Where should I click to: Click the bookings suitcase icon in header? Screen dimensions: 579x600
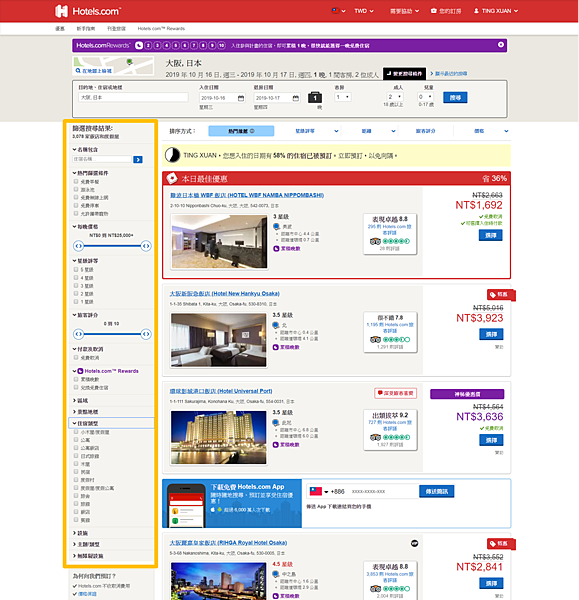(434, 11)
